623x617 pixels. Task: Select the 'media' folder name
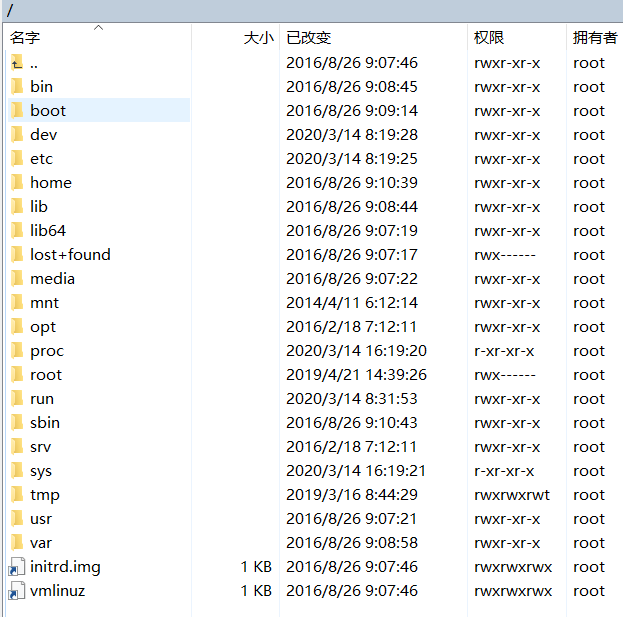(x=52, y=279)
